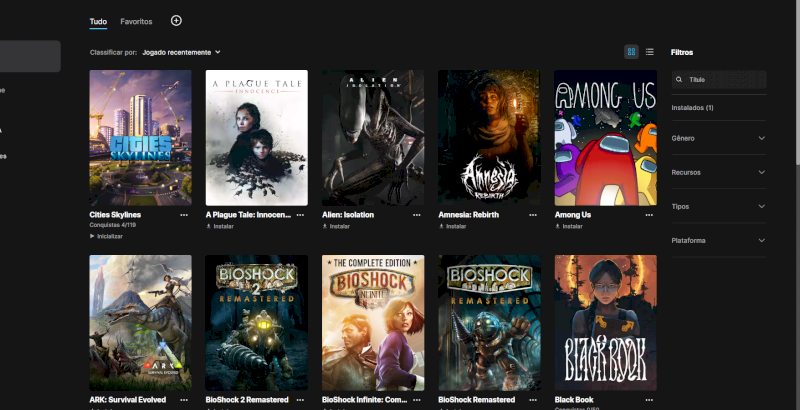The width and height of the screenshot is (800, 410).
Task: Launch Cities Skylines with Inicializar
Action: point(106,236)
